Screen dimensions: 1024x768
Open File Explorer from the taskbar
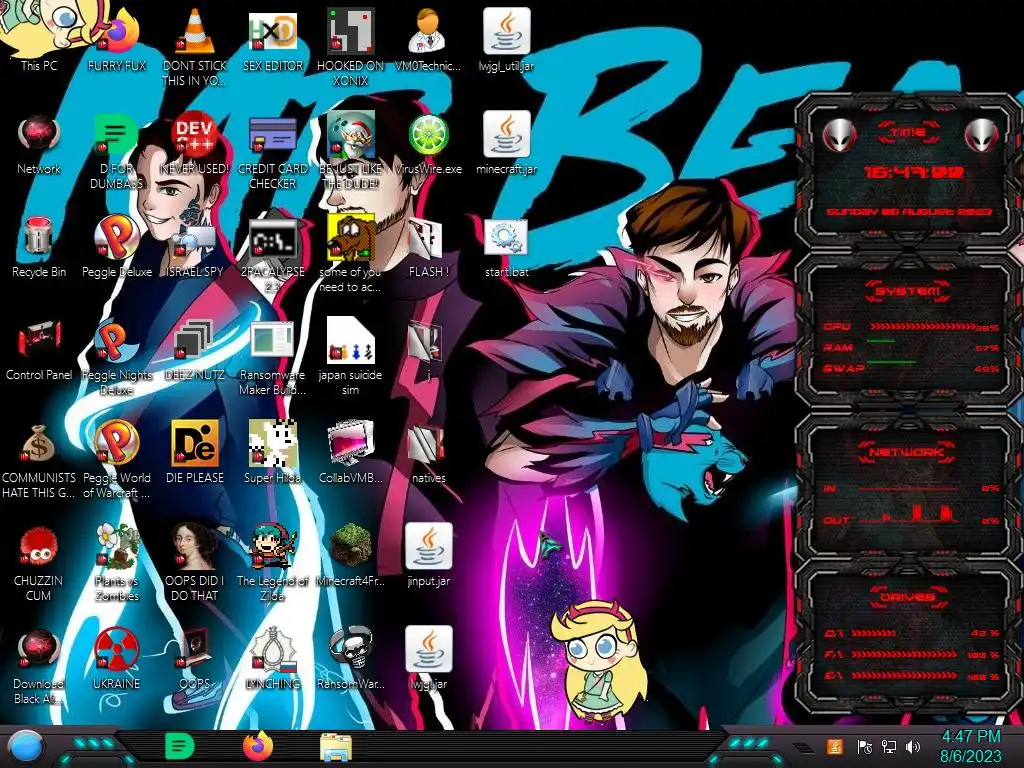click(336, 747)
